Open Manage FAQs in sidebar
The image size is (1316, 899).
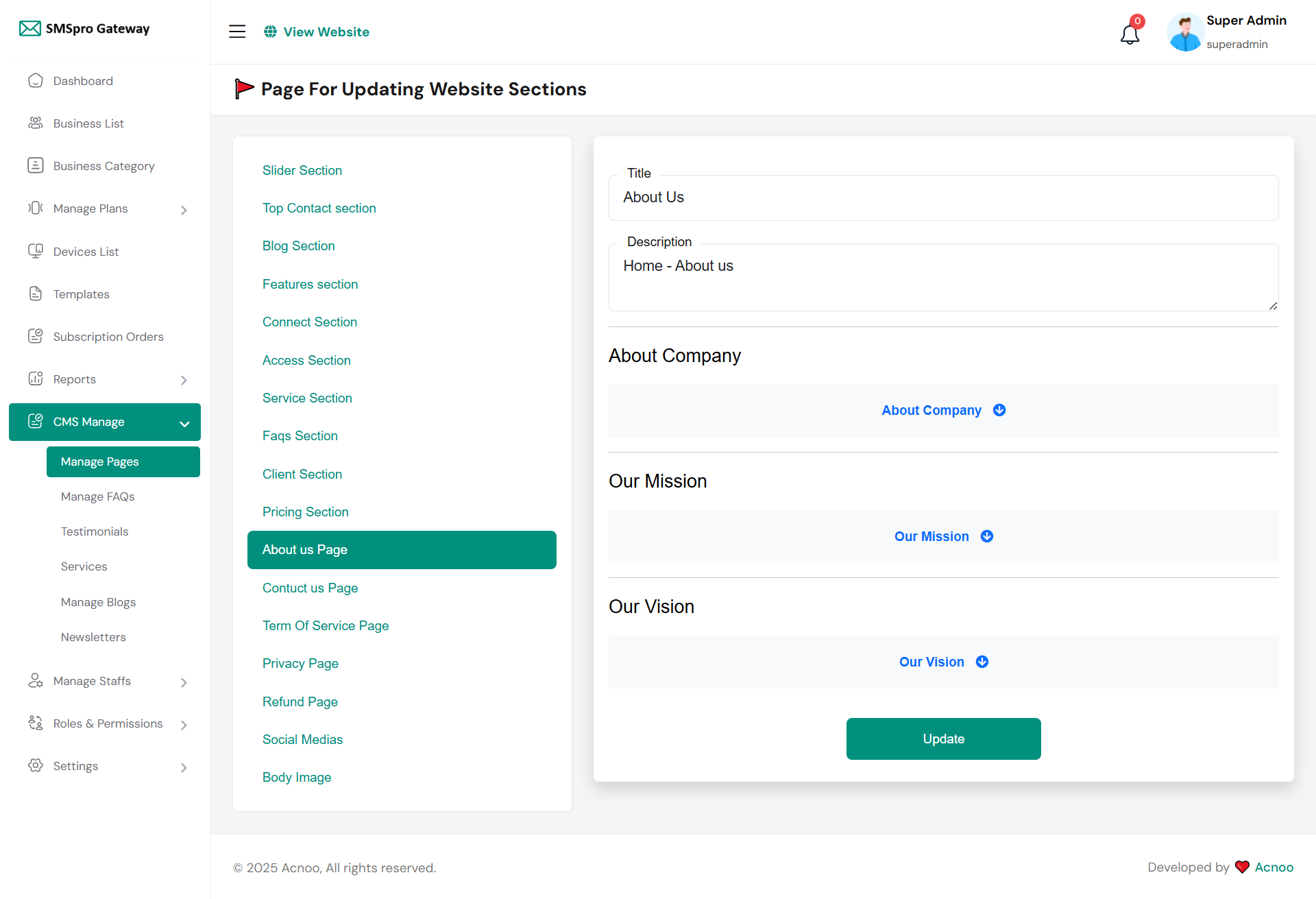pos(97,496)
